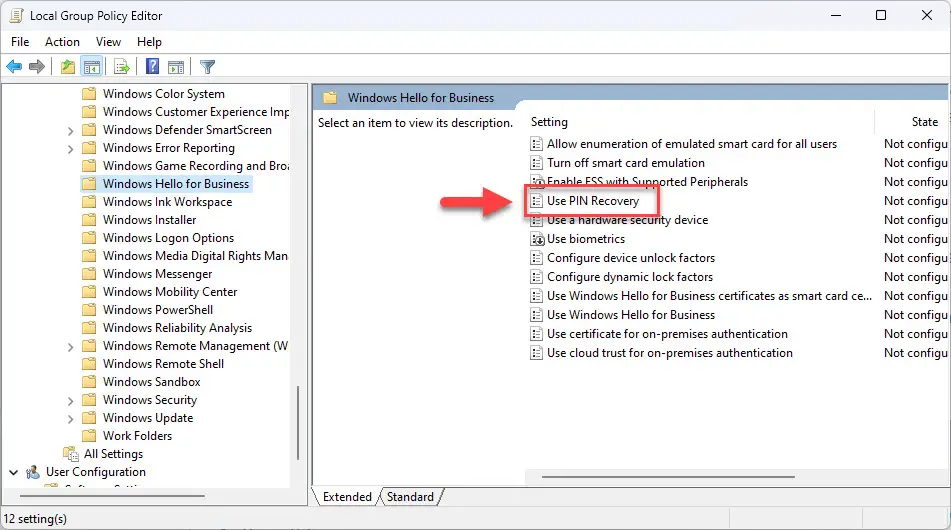
Task: Select 'Use Windows Hello for Business certificates' setting
Action: point(709,296)
